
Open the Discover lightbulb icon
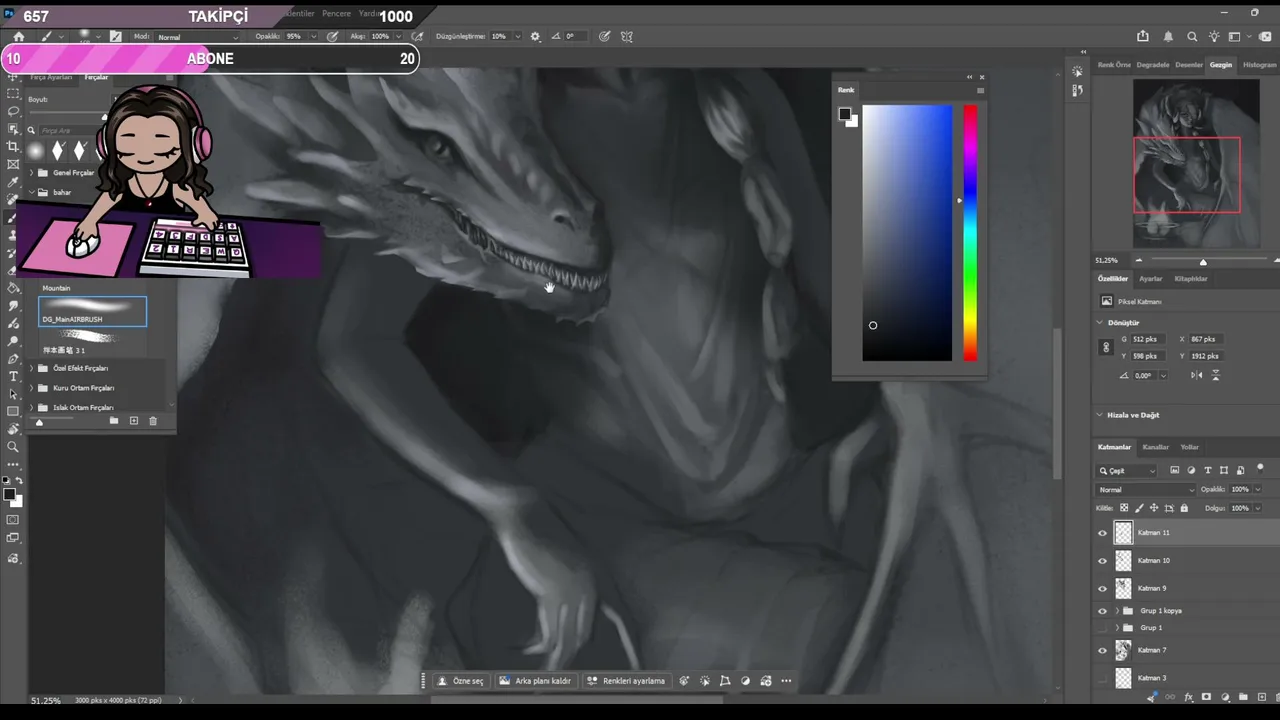tap(1214, 36)
